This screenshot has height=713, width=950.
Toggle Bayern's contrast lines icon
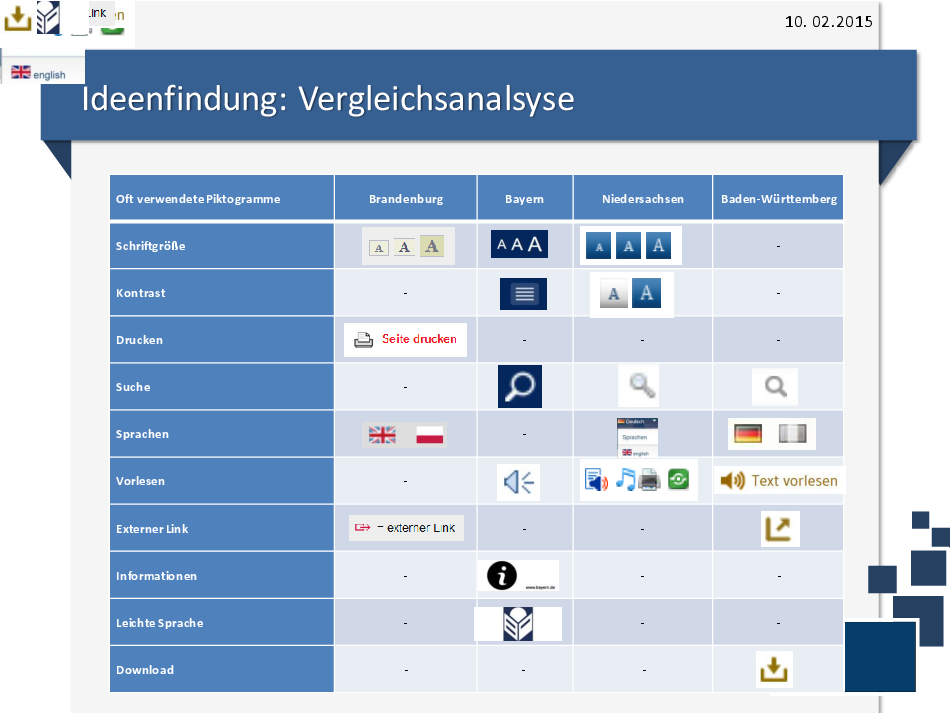(x=524, y=294)
